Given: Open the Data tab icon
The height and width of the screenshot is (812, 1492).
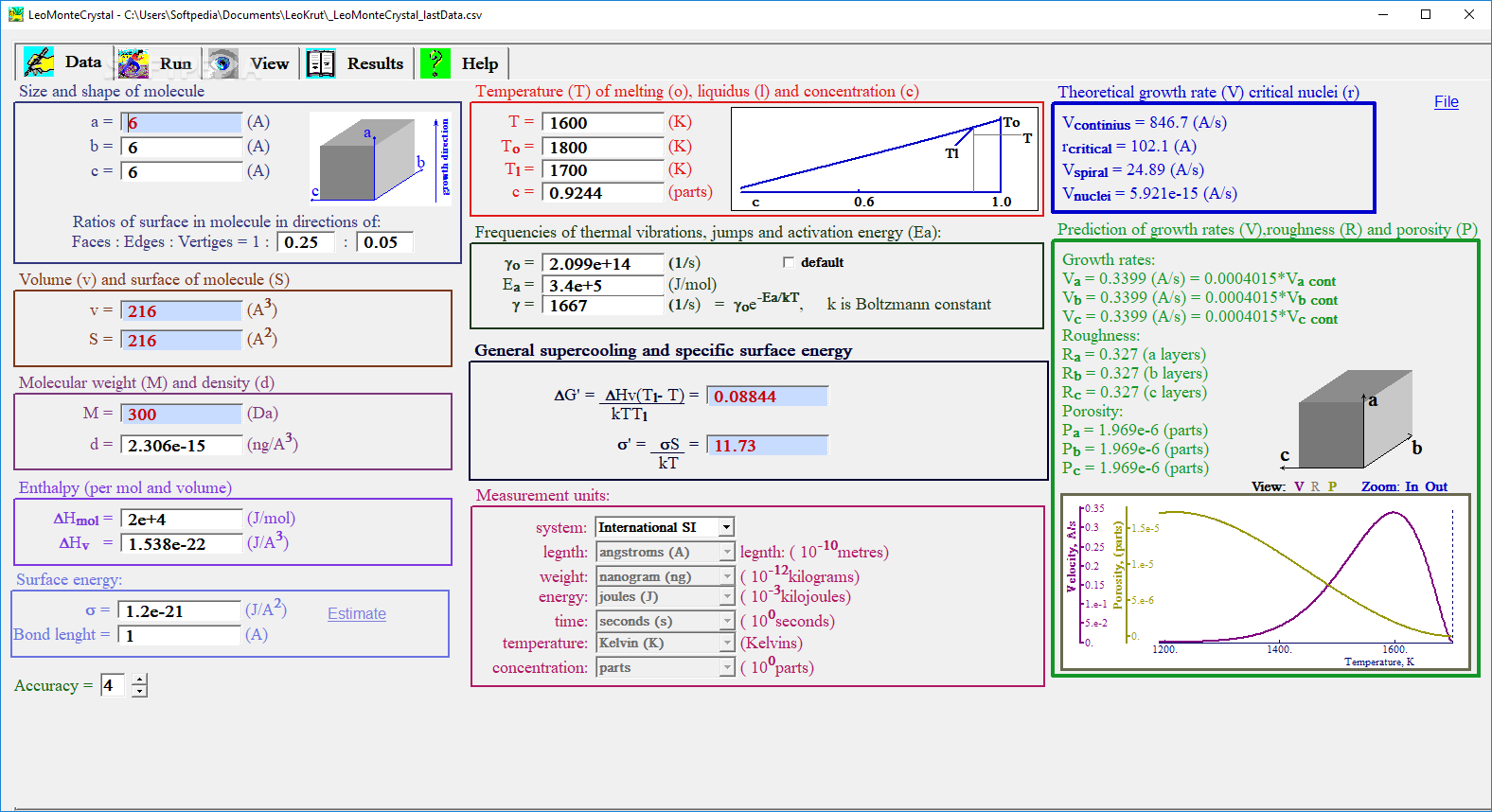Looking at the screenshot, I should 39,62.
